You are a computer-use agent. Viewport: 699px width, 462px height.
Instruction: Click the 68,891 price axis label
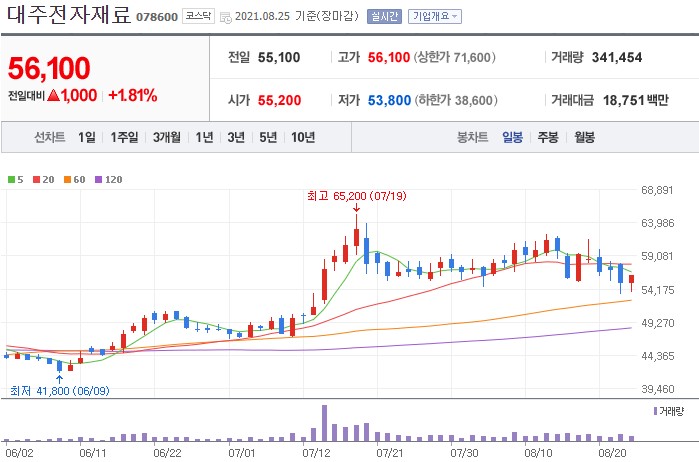[x=658, y=190]
